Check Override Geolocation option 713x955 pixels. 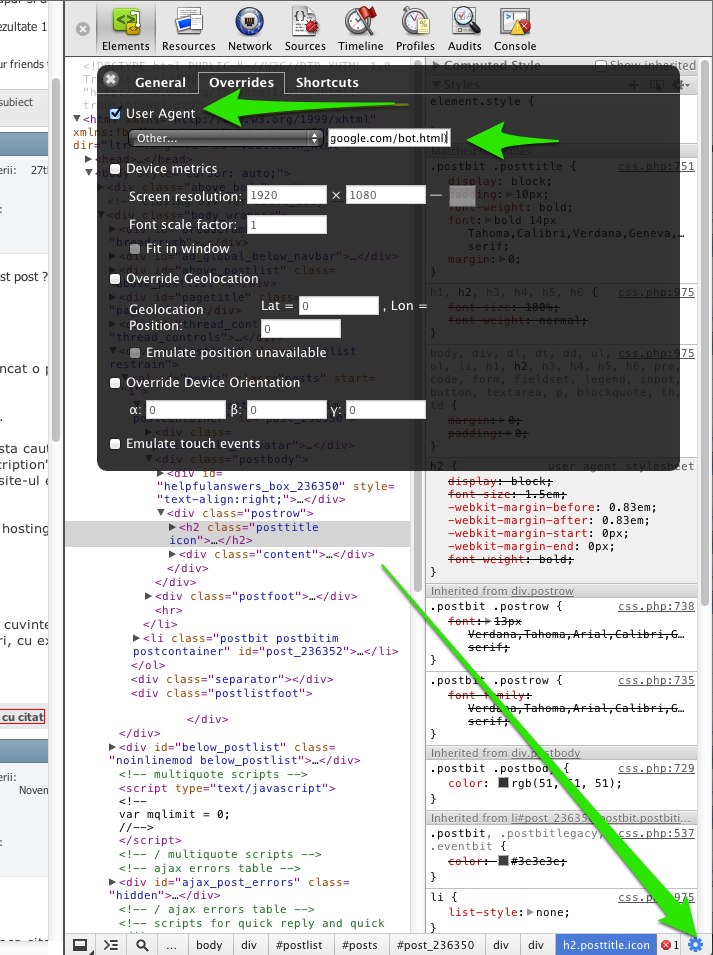click(116, 278)
